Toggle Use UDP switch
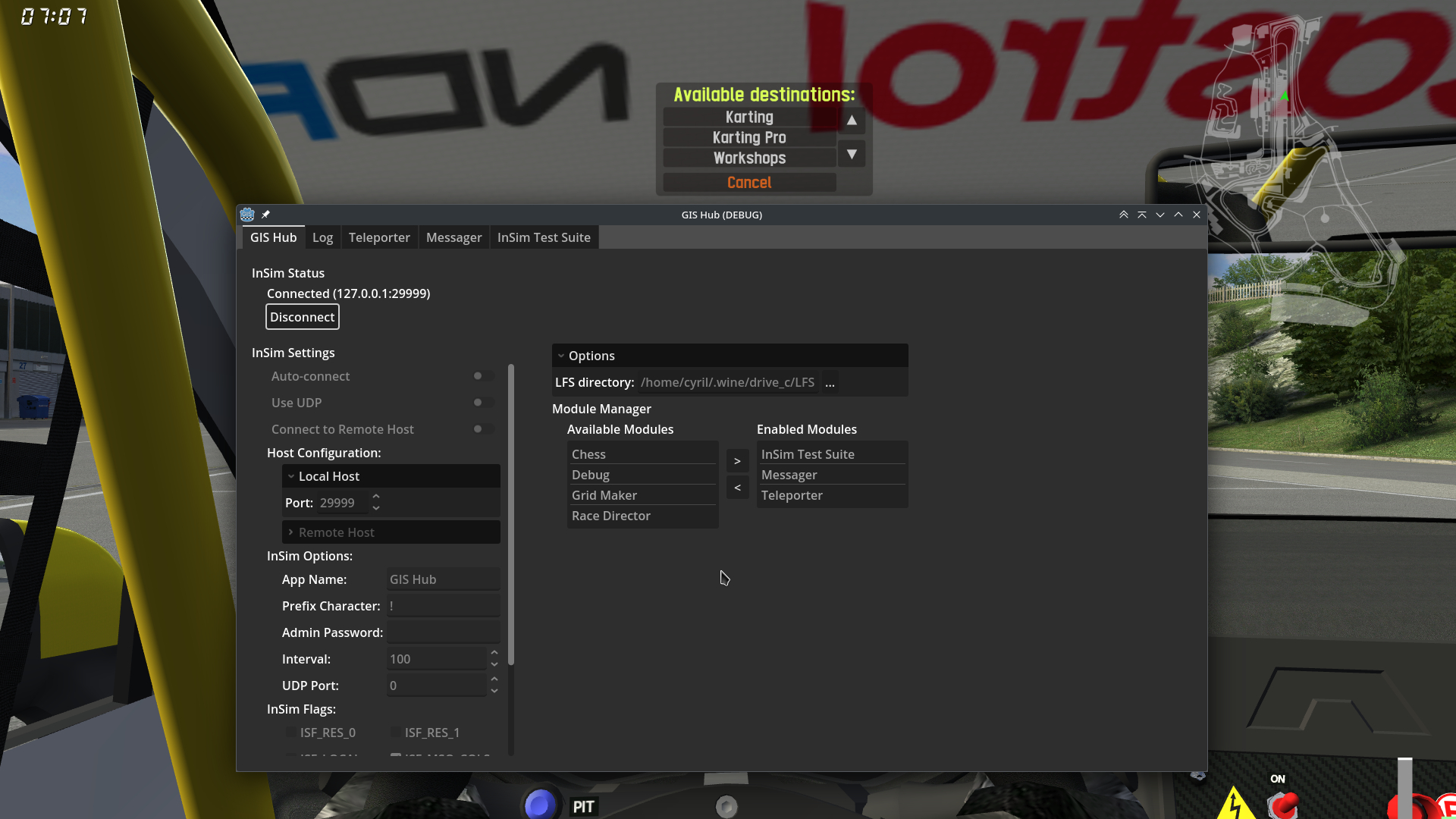The width and height of the screenshot is (1456, 819). (x=482, y=403)
